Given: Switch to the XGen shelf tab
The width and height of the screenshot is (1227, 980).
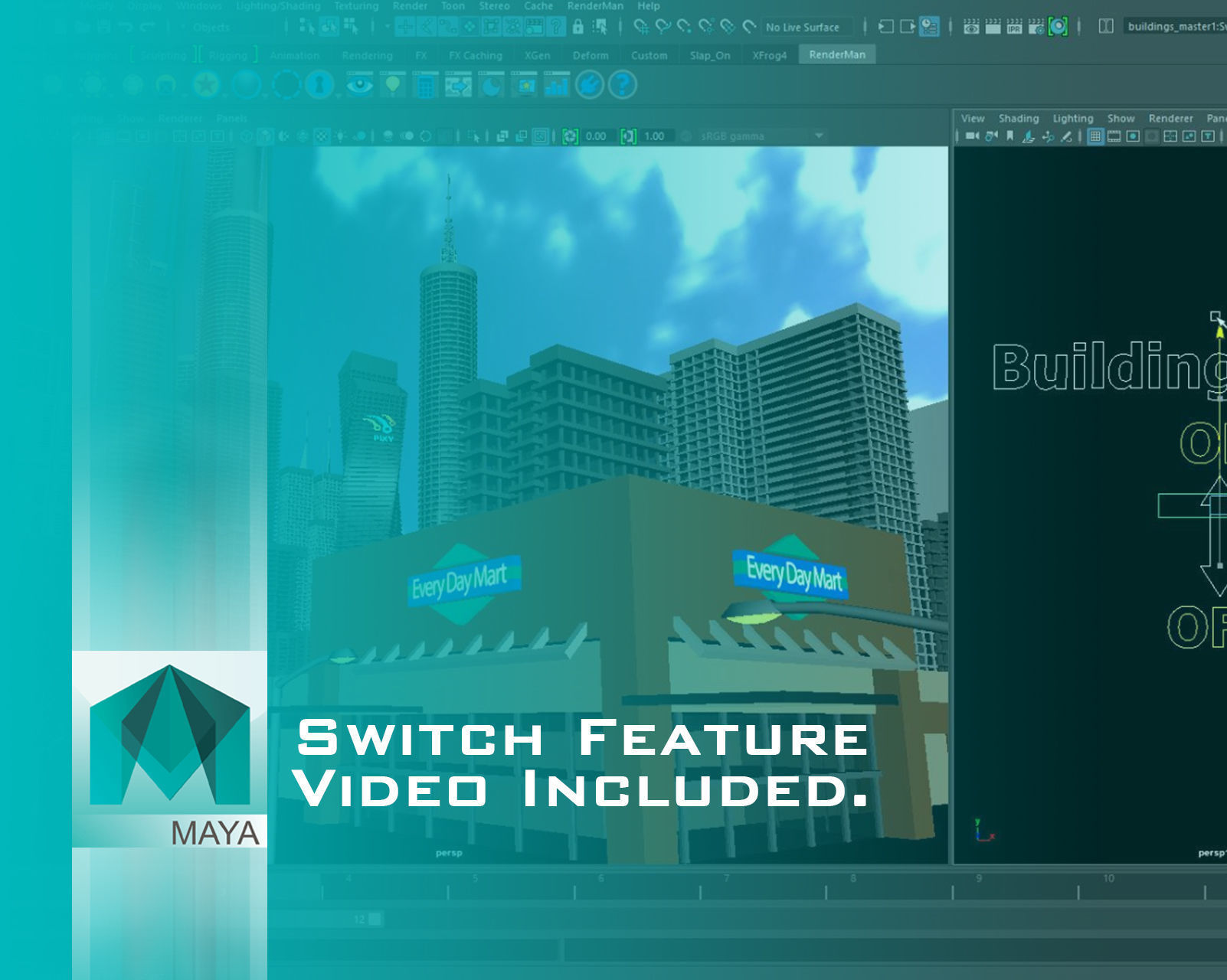Looking at the screenshot, I should (x=537, y=56).
